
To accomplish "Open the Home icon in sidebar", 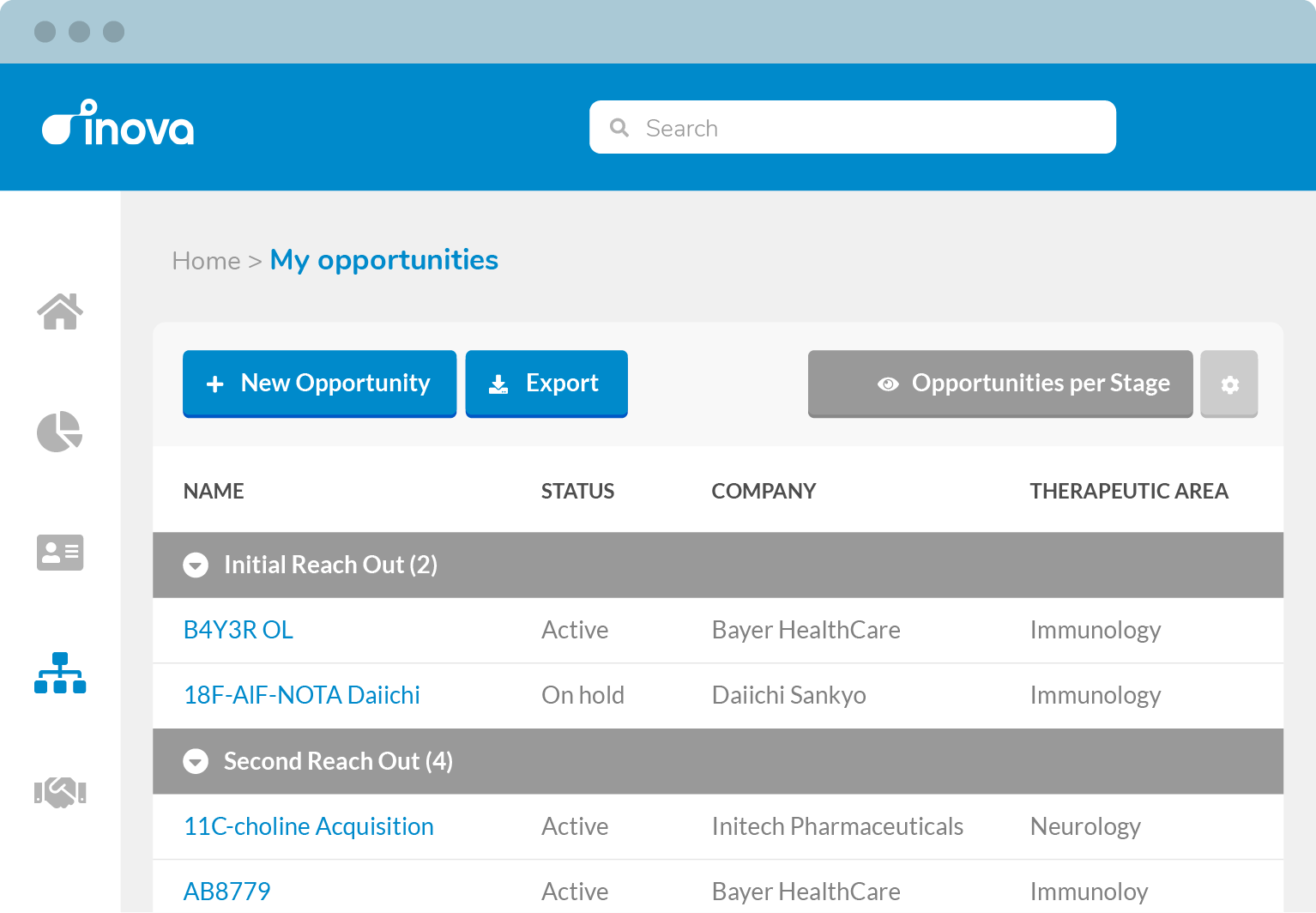I will click(60, 311).
